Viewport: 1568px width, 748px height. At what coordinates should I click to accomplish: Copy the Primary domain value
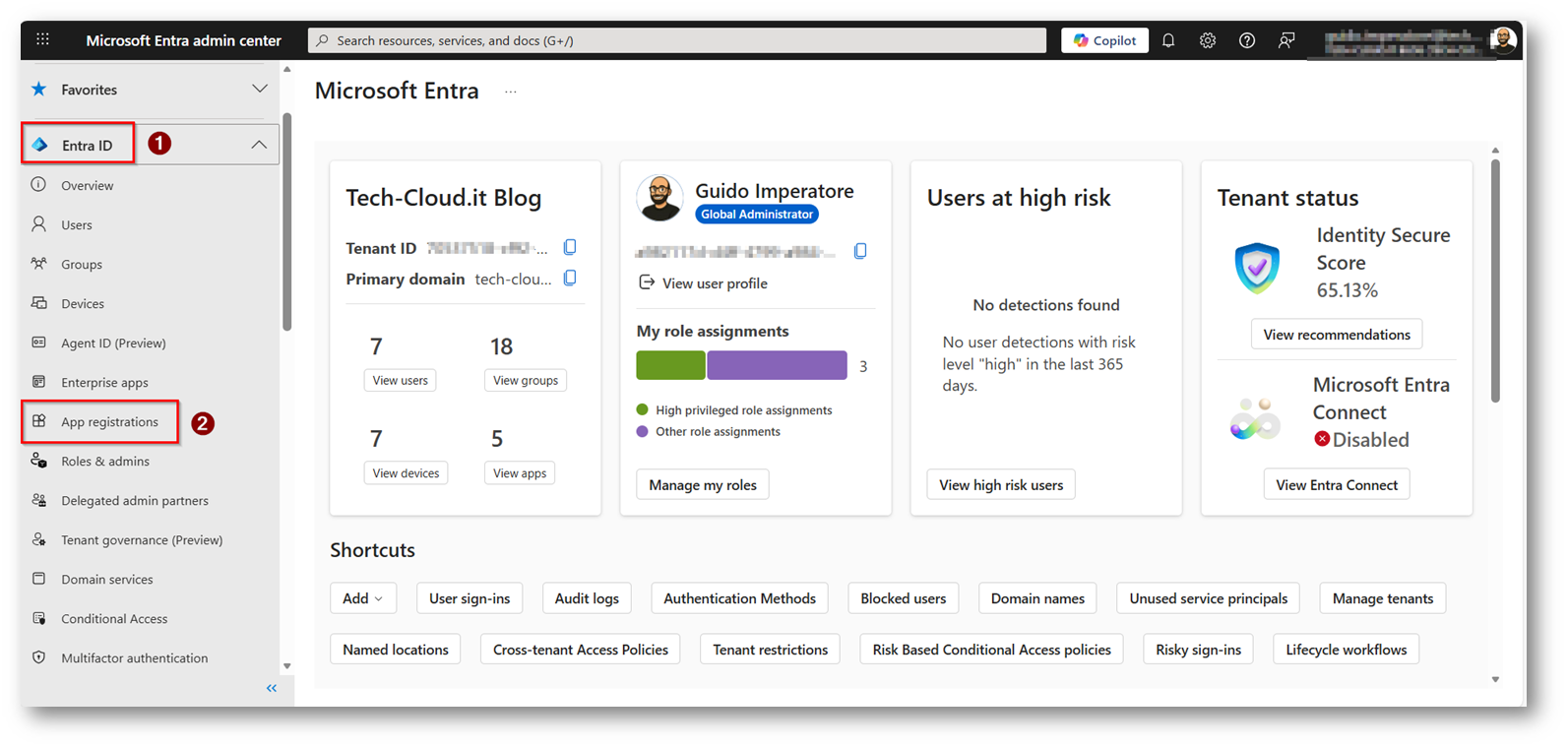coord(570,279)
